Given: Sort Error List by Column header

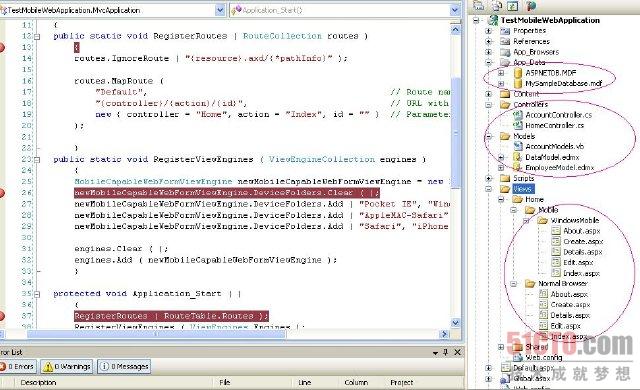Looking at the screenshot, I should 356,382.
